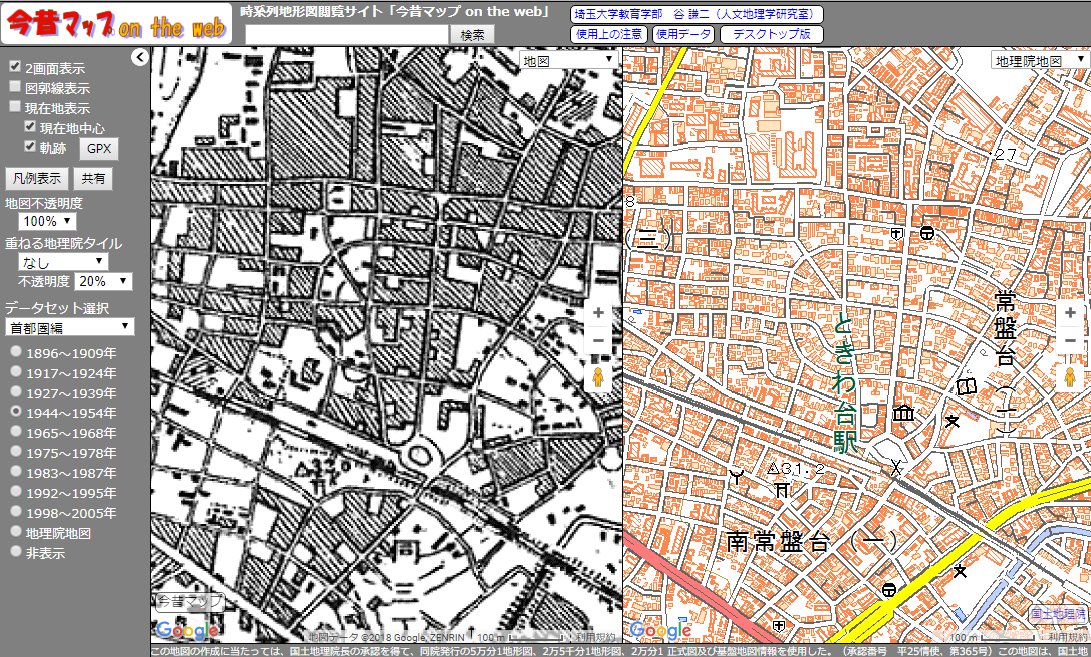Open the 使用上の注意 link

point(610,33)
